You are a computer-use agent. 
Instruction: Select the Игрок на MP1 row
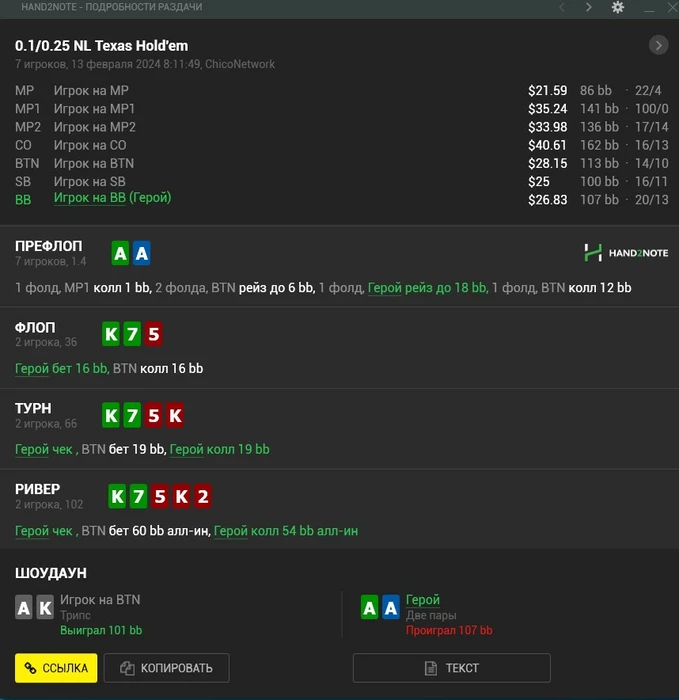[x=342, y=109]
